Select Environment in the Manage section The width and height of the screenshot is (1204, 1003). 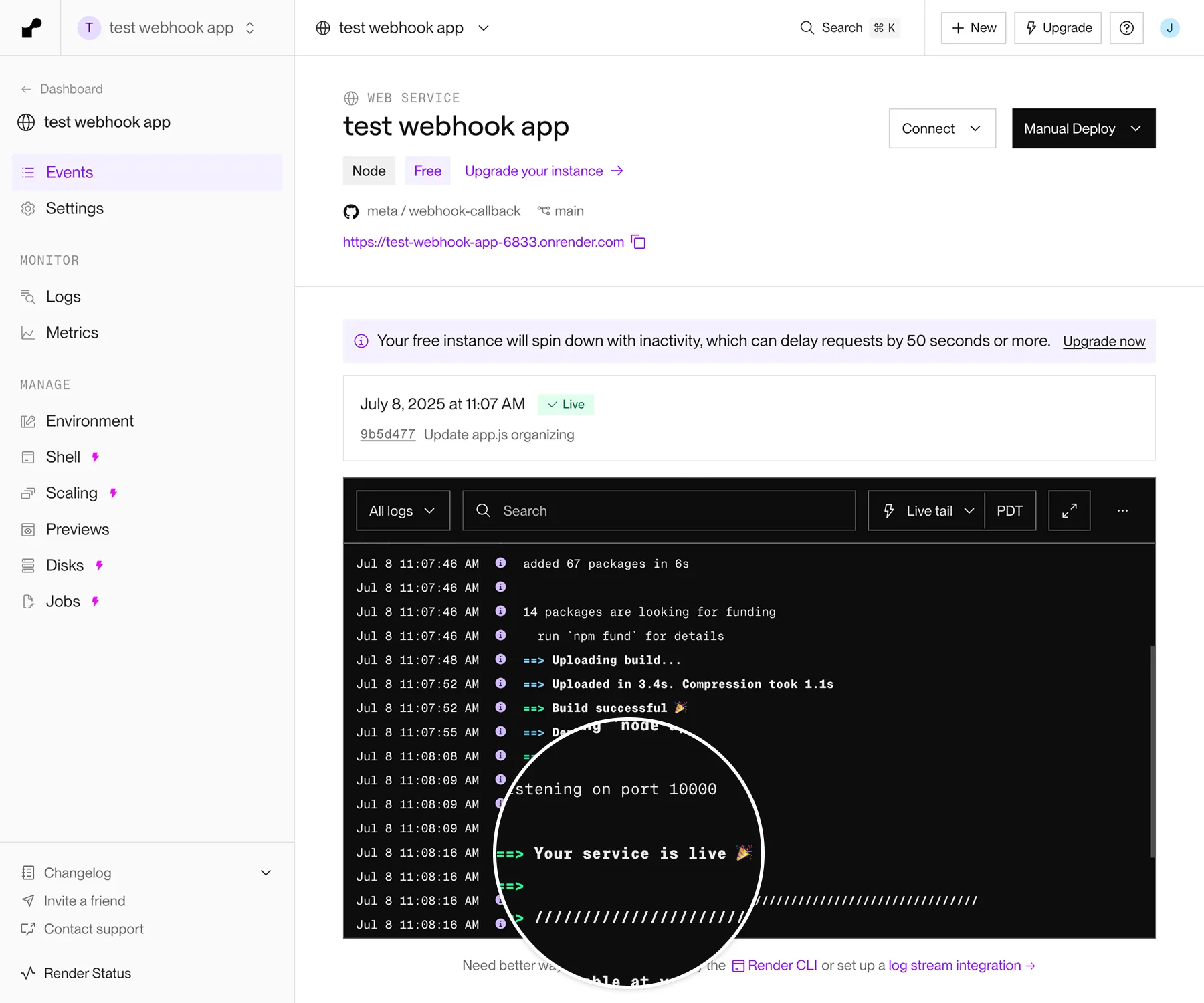click(x=90, y=421)
